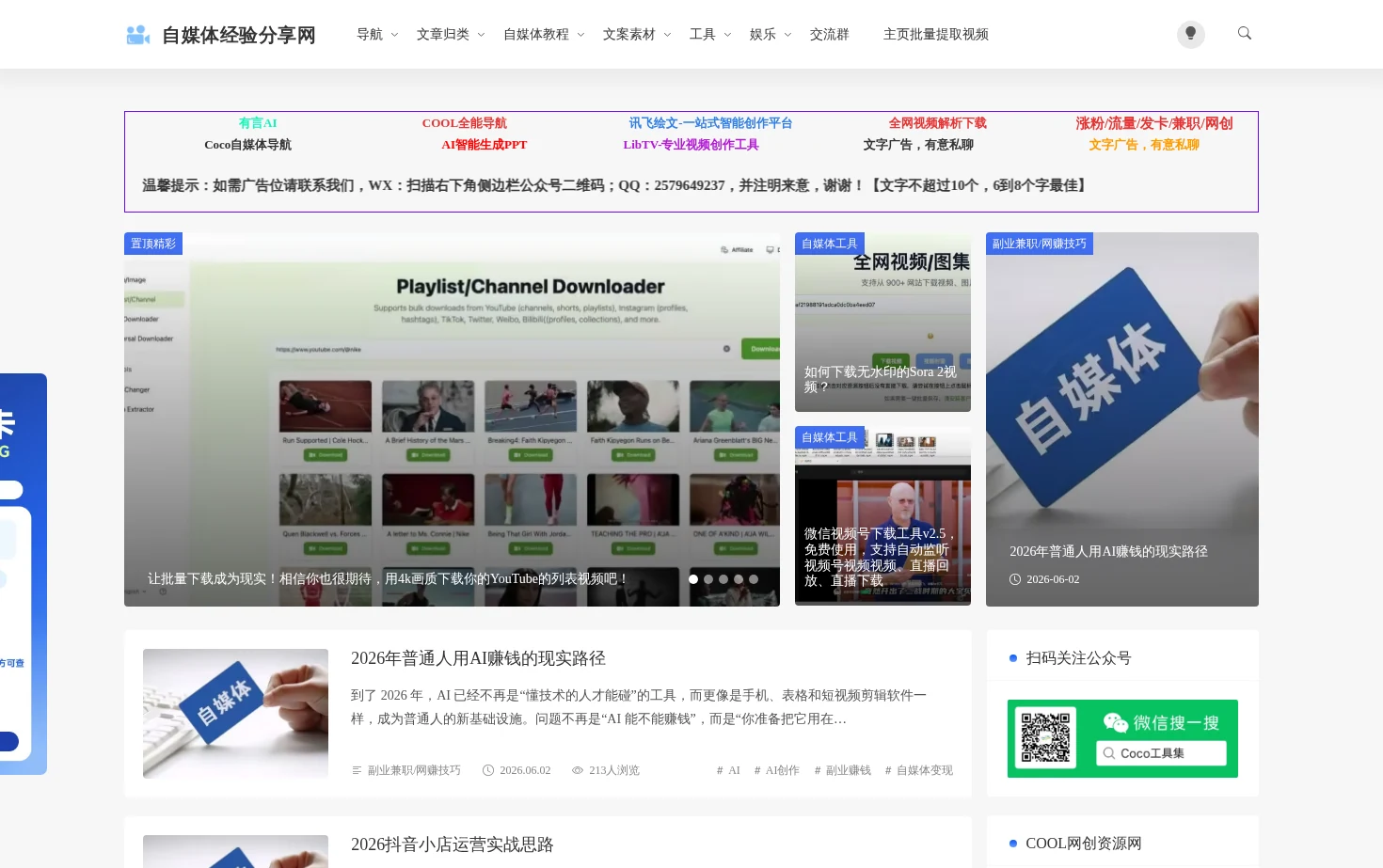Open the Playlist/Channel Downloader featured slide
1383x868 pixels.
pyautogui.click(x=452, y=419)
